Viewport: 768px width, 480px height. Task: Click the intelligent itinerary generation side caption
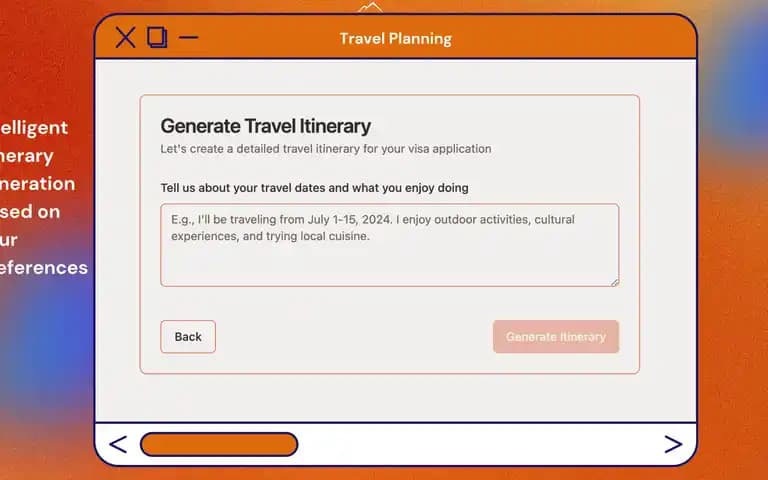[x=43, y=197]
